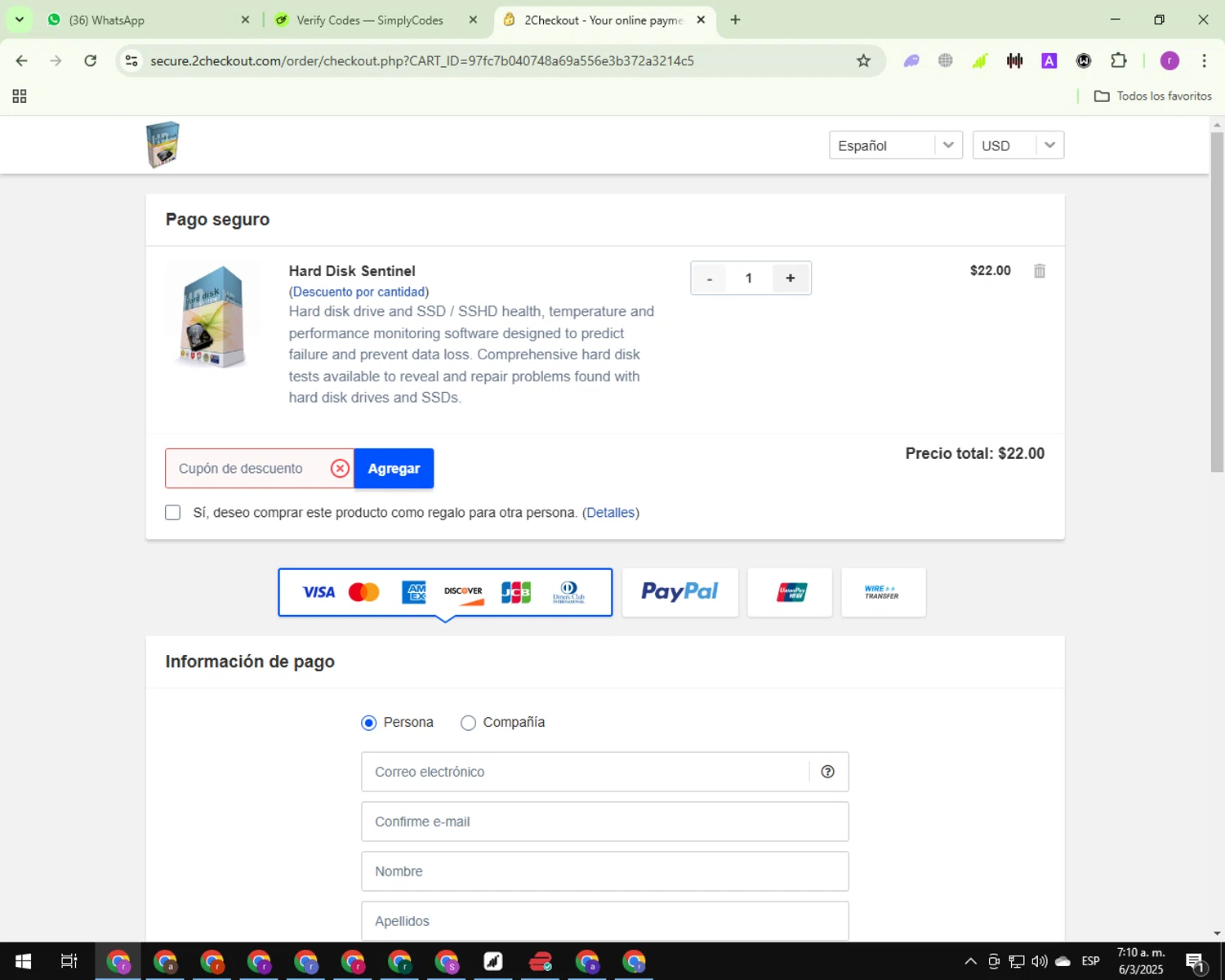Bookmark this page with star icon
This screenshot has width=1225, height=980.
[x=863, y=60]
